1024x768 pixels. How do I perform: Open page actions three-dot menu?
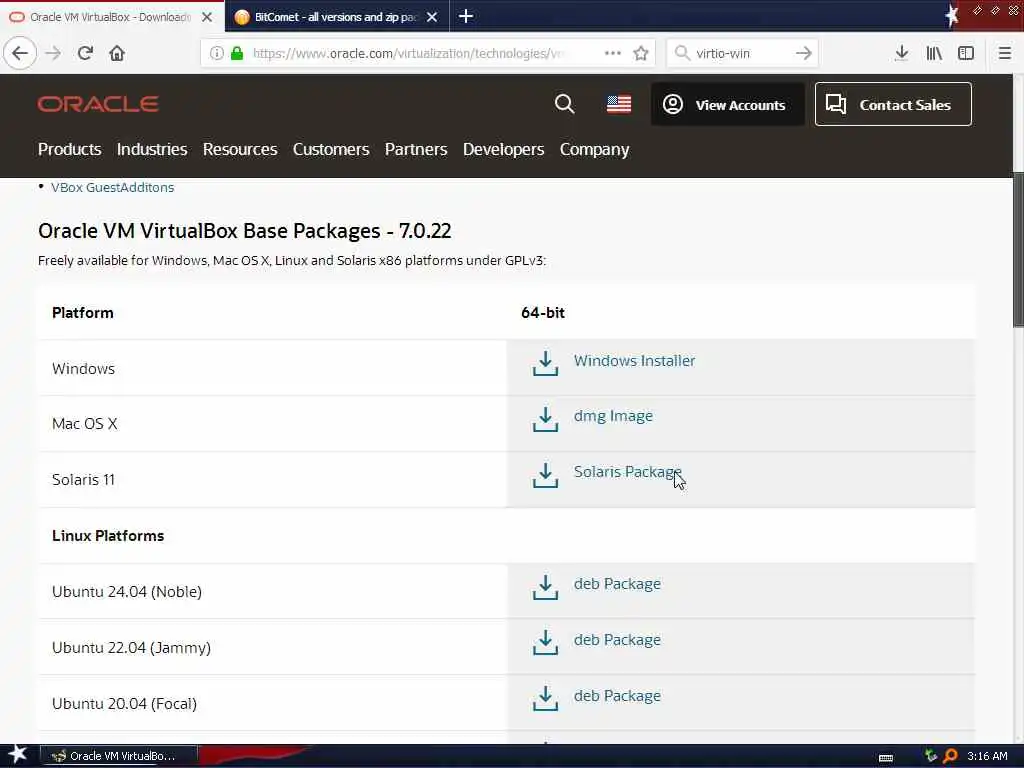613,53
